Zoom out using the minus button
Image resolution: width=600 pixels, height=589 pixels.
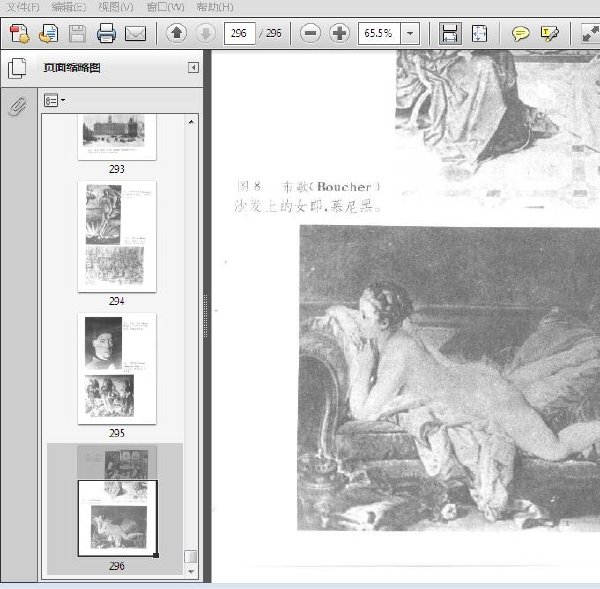coord(310,33)
